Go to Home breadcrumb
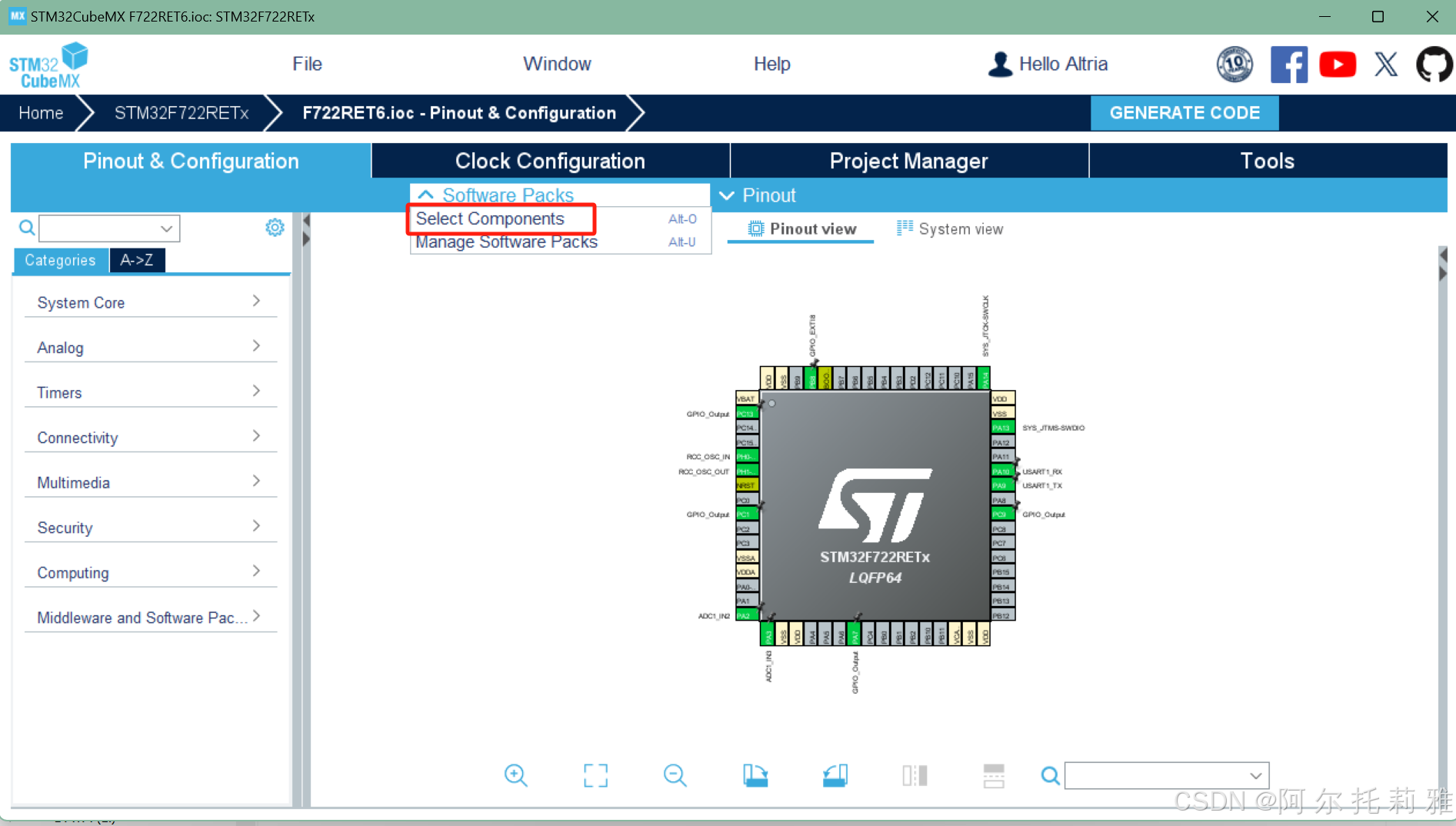Image resolution: width=1456 pixels, height=826 pixels. pos(41,113)
